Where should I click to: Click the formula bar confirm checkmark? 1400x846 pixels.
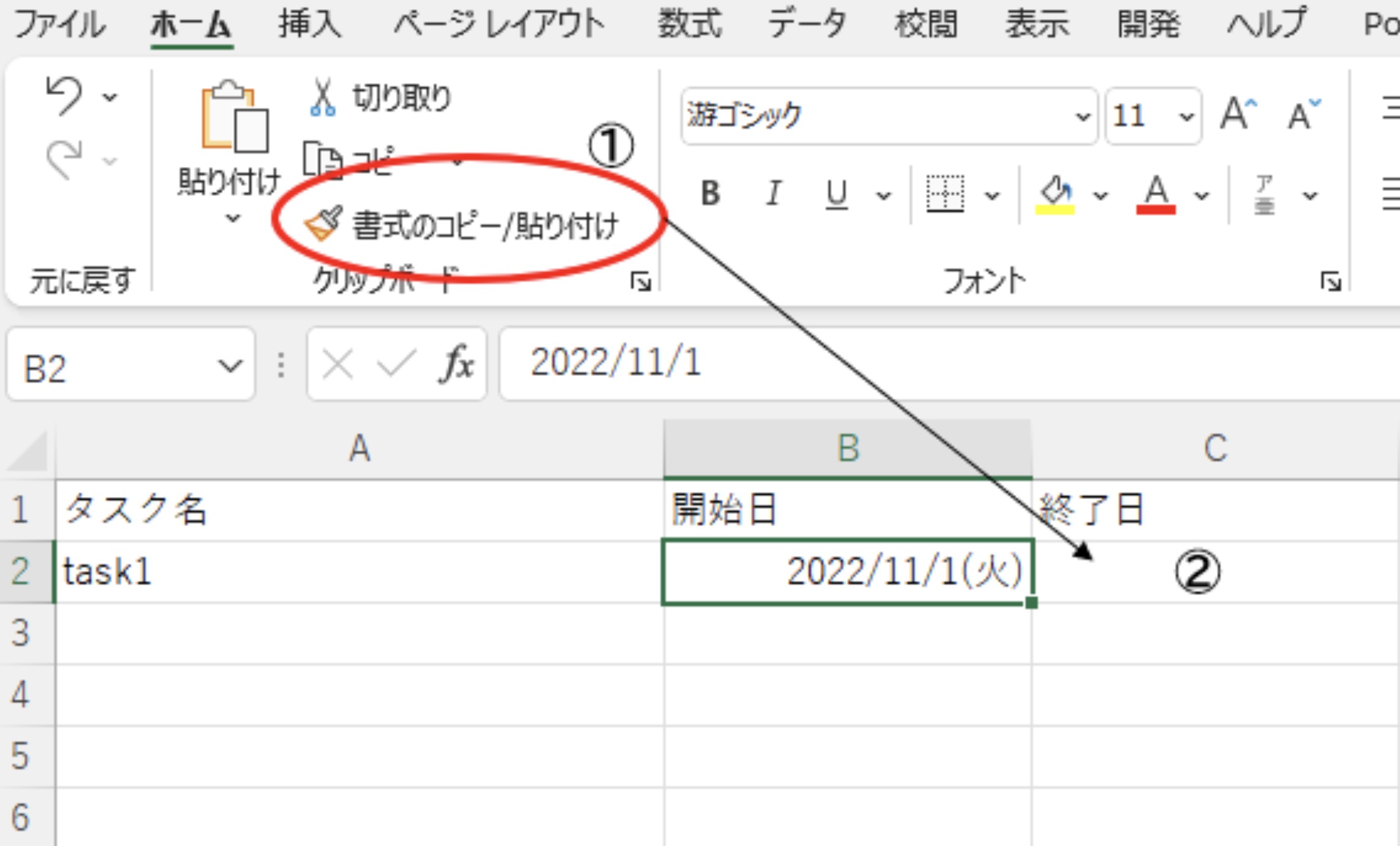coord(396,365)
